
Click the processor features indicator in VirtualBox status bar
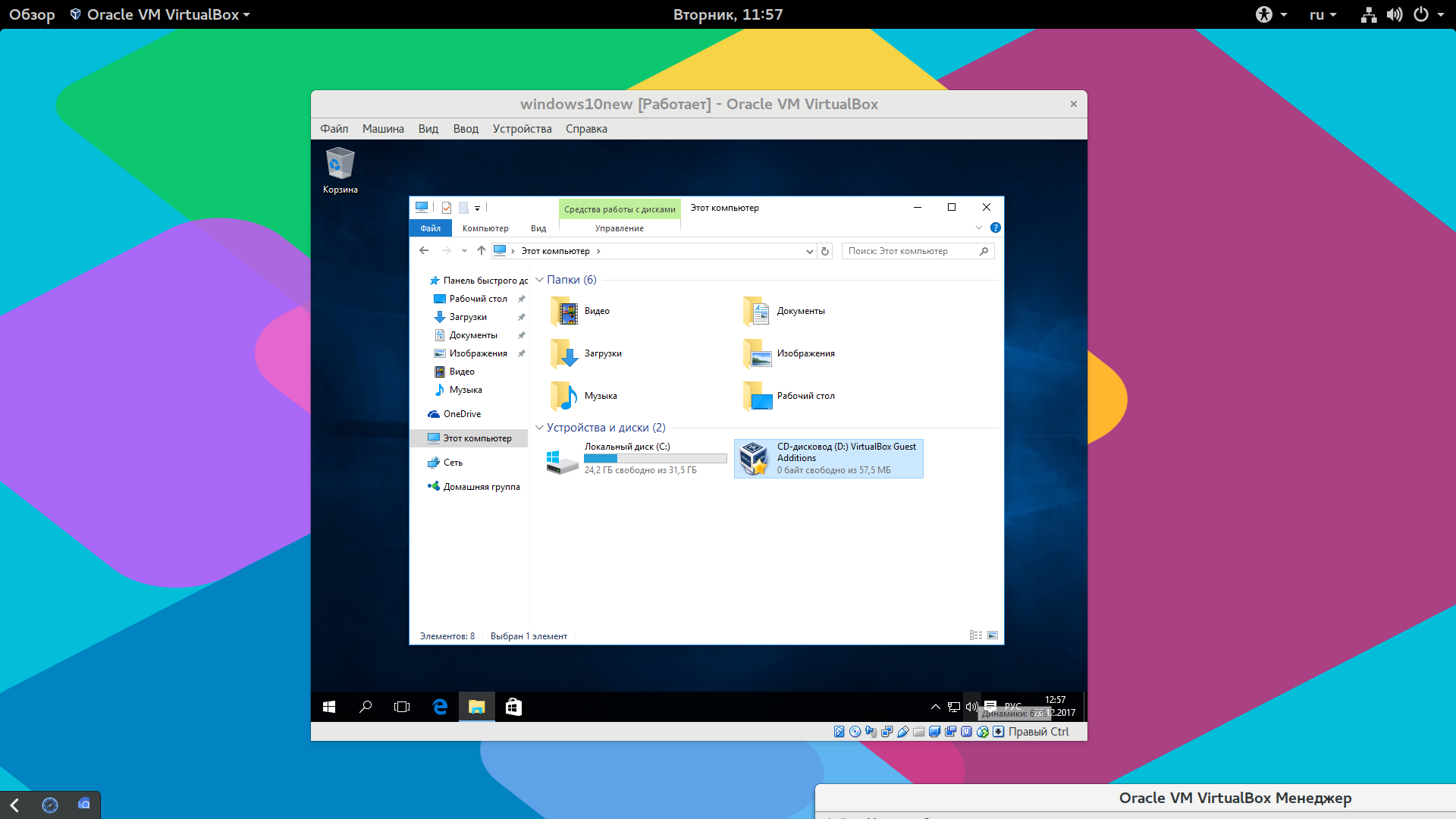coord(966,732)
